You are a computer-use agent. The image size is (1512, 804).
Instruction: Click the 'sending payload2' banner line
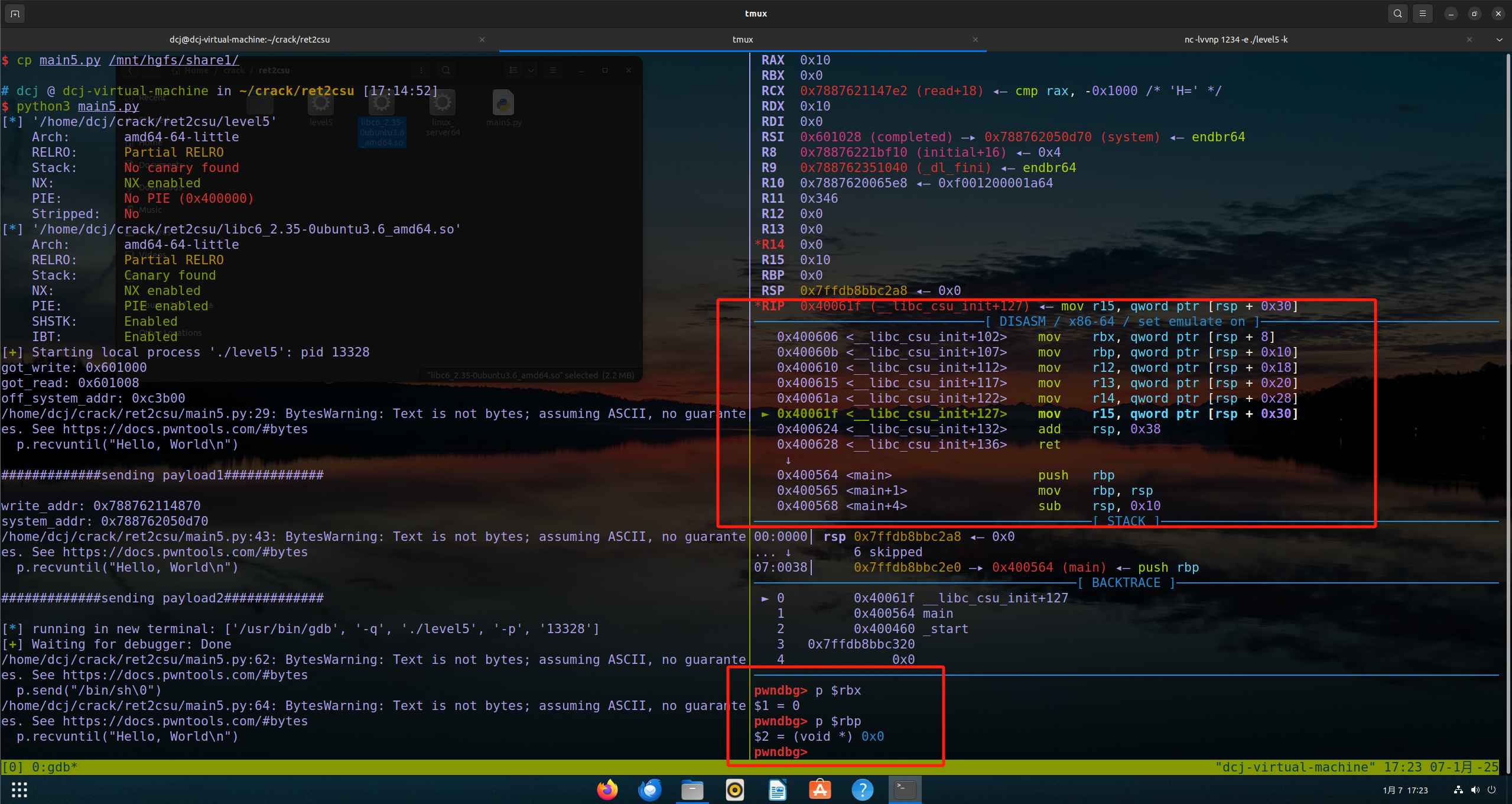162,598
